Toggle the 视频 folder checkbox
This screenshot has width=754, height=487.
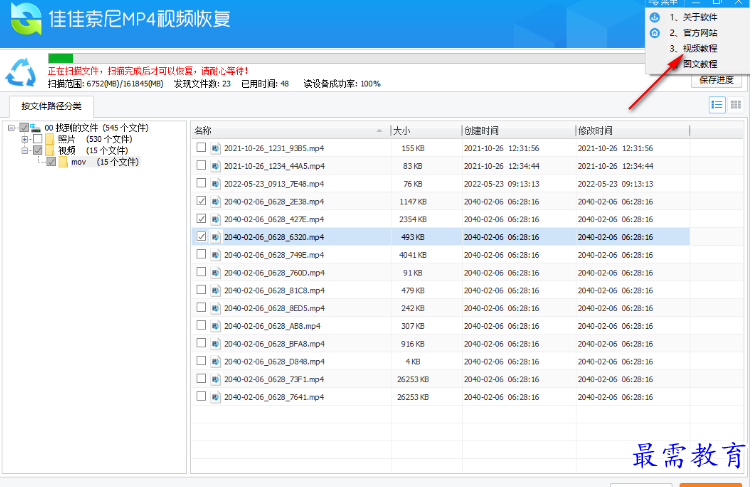[38, 150]
